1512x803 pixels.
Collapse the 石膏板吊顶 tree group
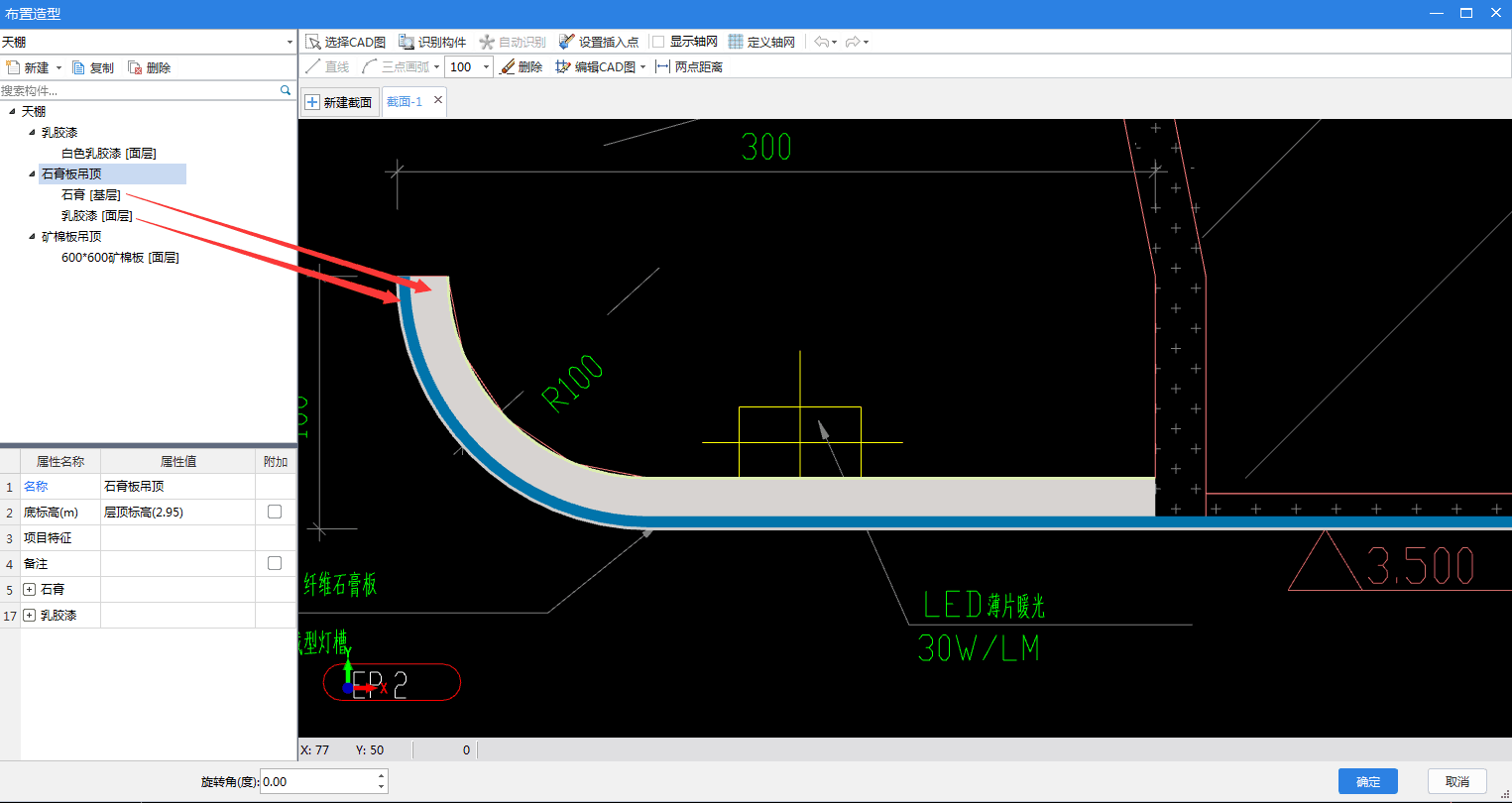pos(32,173)
